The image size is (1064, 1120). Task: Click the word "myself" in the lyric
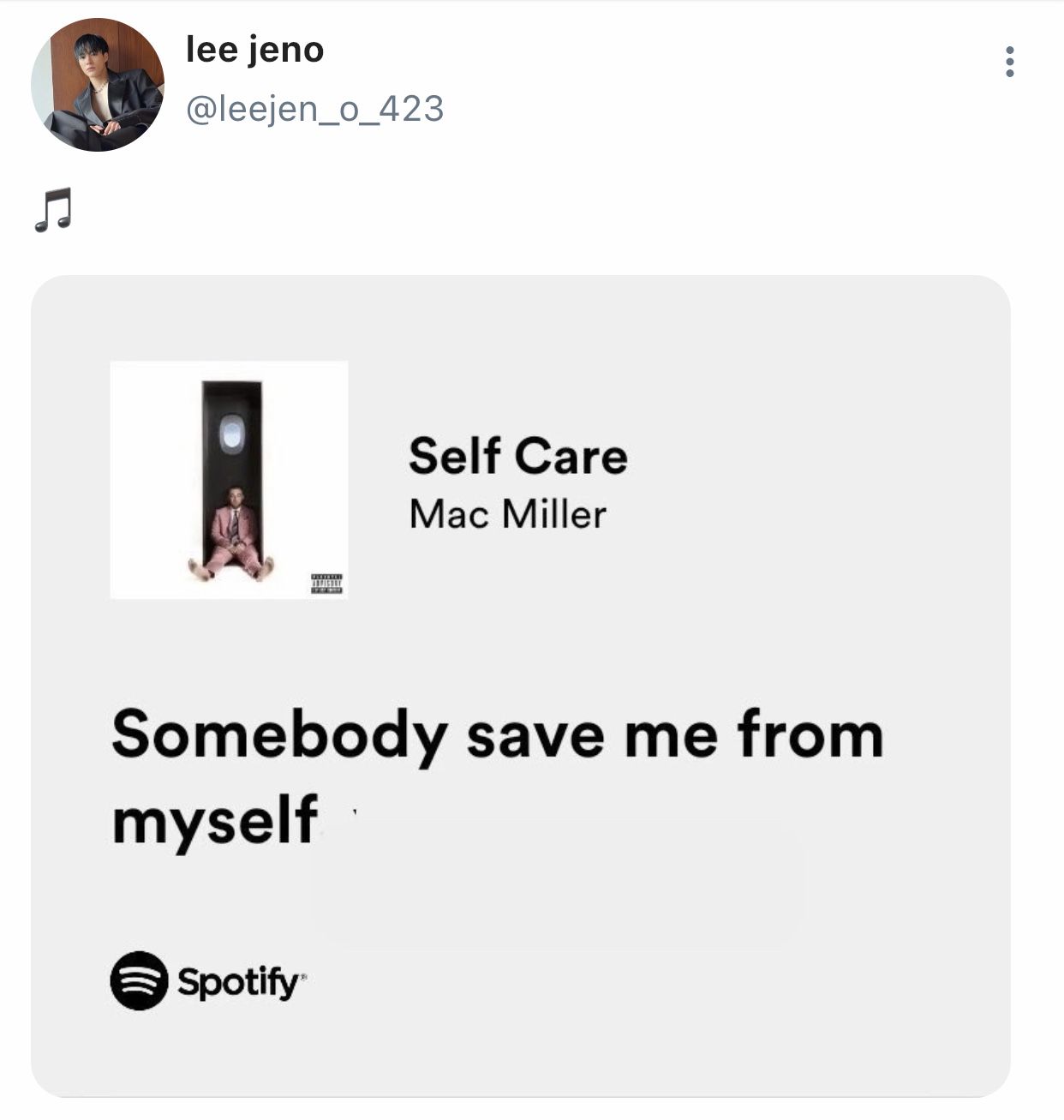(214, 820)
